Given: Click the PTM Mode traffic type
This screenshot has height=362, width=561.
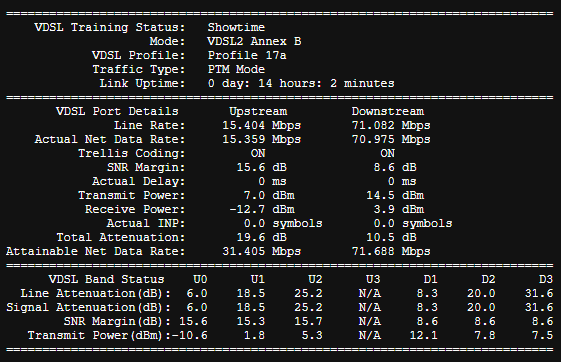Looking at the screenshot, I should tap(236, 69).
